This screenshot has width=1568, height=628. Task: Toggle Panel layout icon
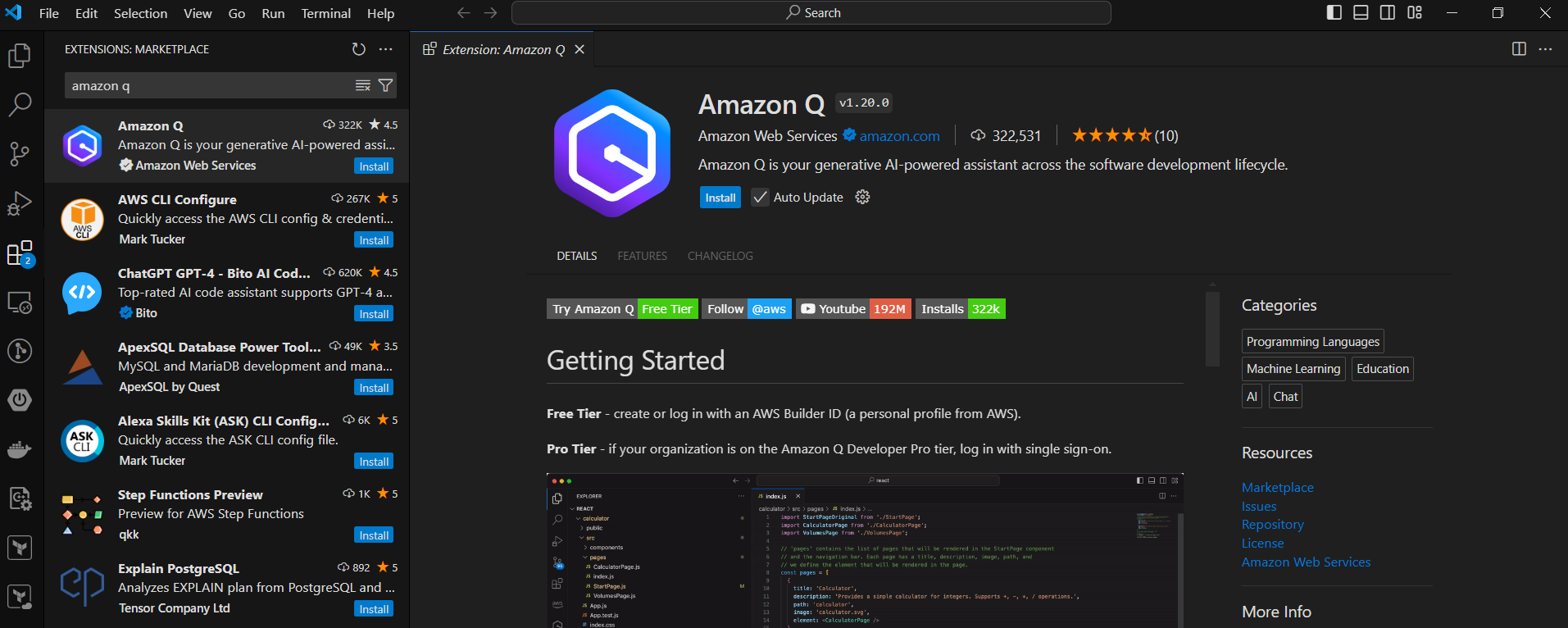pos(1361,12)
